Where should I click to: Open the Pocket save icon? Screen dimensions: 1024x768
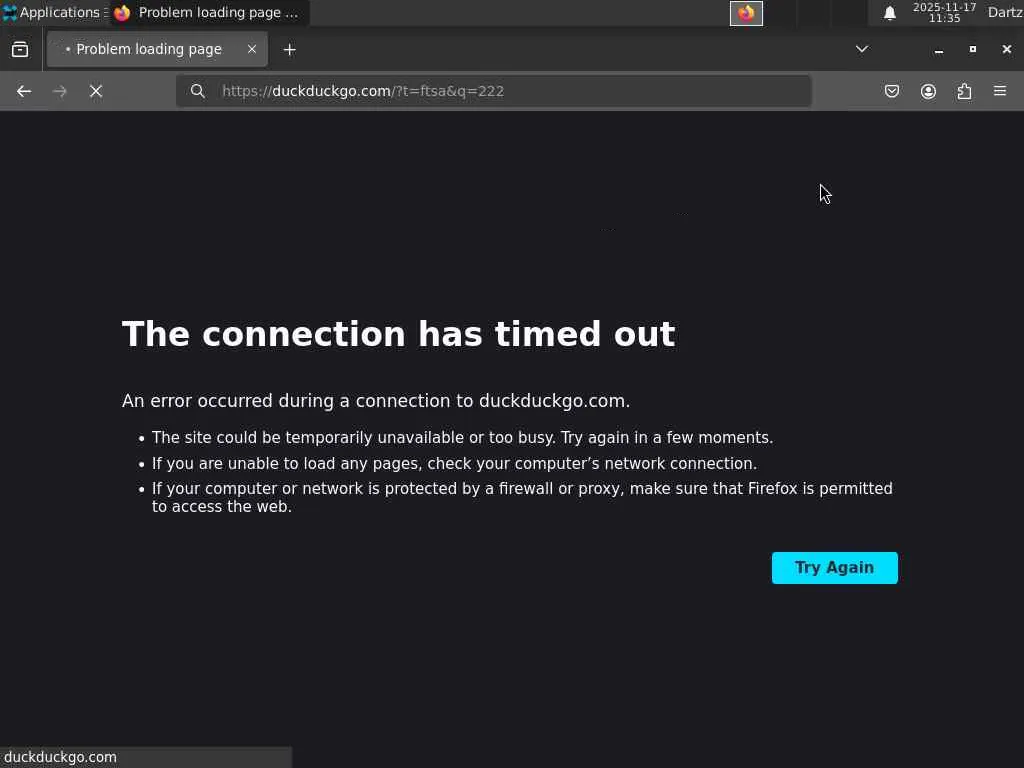(x=891, y=91)
